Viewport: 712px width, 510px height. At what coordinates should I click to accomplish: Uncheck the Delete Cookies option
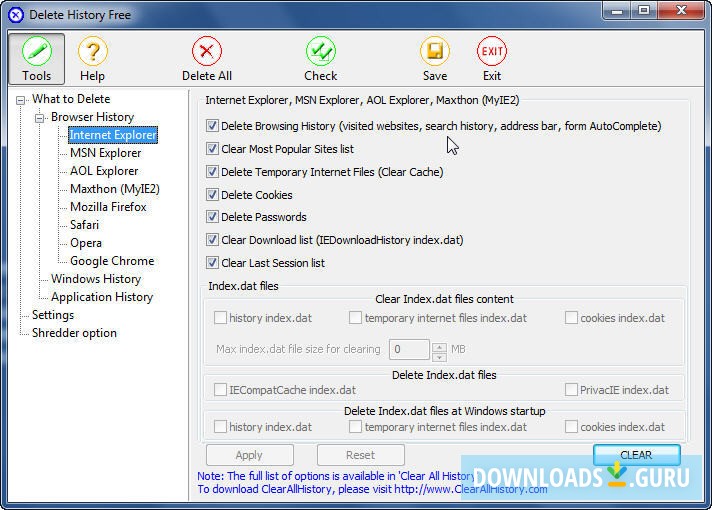point(212,194)
